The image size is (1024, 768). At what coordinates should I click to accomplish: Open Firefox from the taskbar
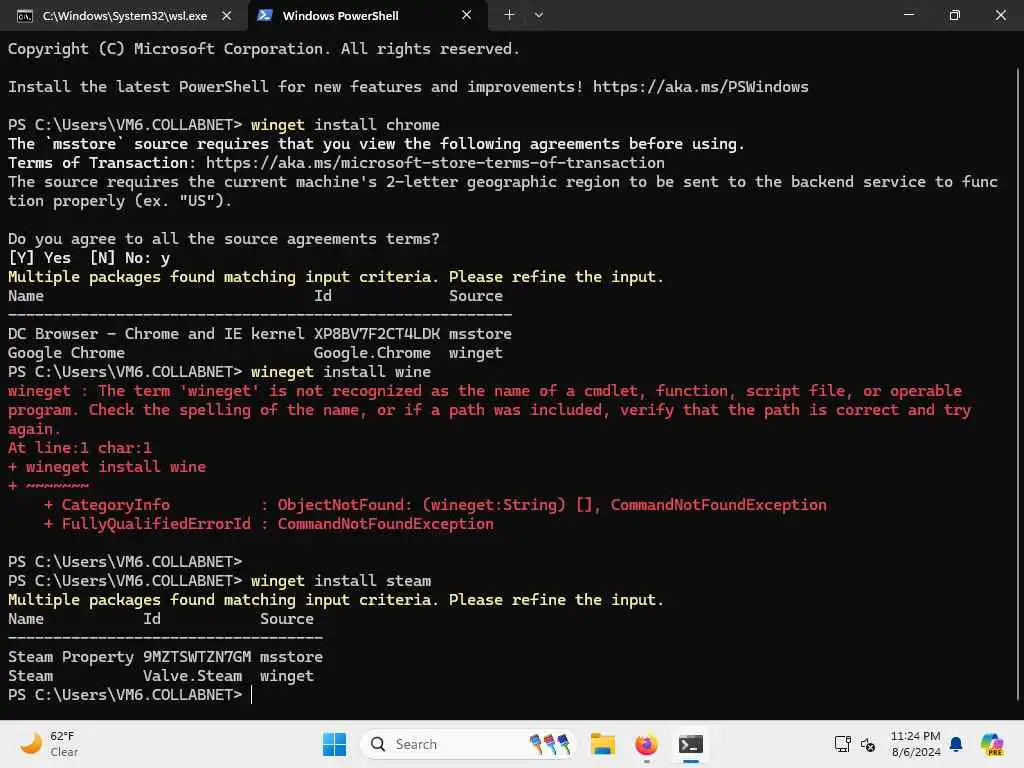pyautogui.click(x=647, y=744)
